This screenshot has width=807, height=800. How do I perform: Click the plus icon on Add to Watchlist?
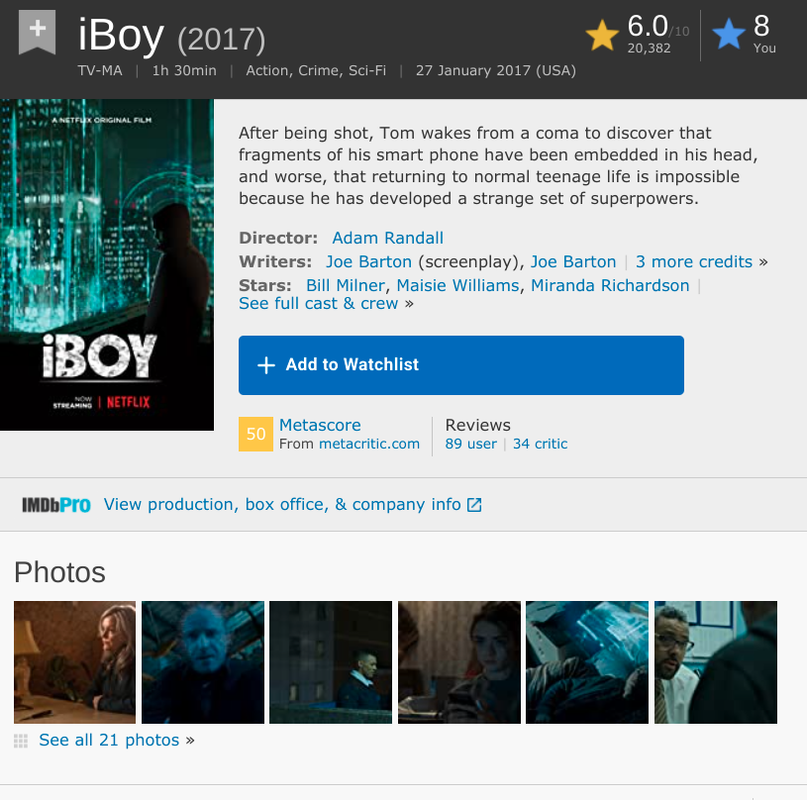click(266, 365)
